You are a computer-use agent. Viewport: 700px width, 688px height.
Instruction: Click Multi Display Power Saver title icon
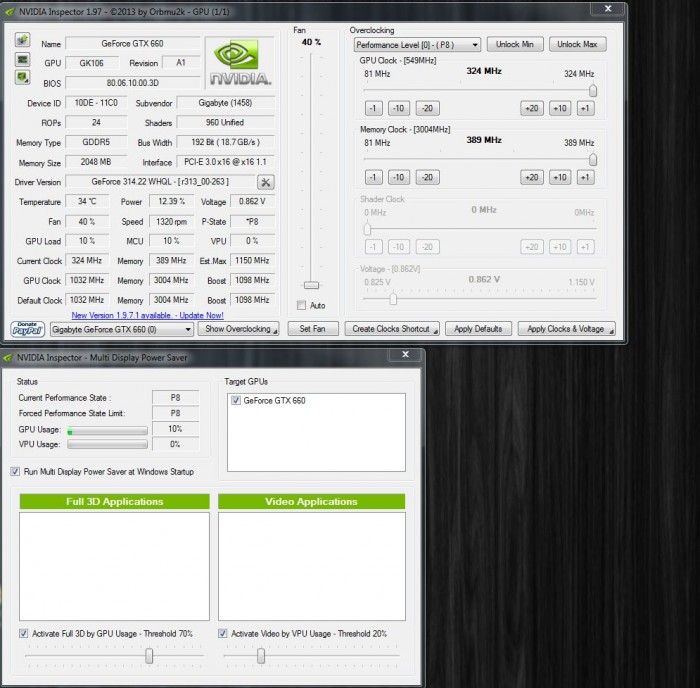[8, 358]
